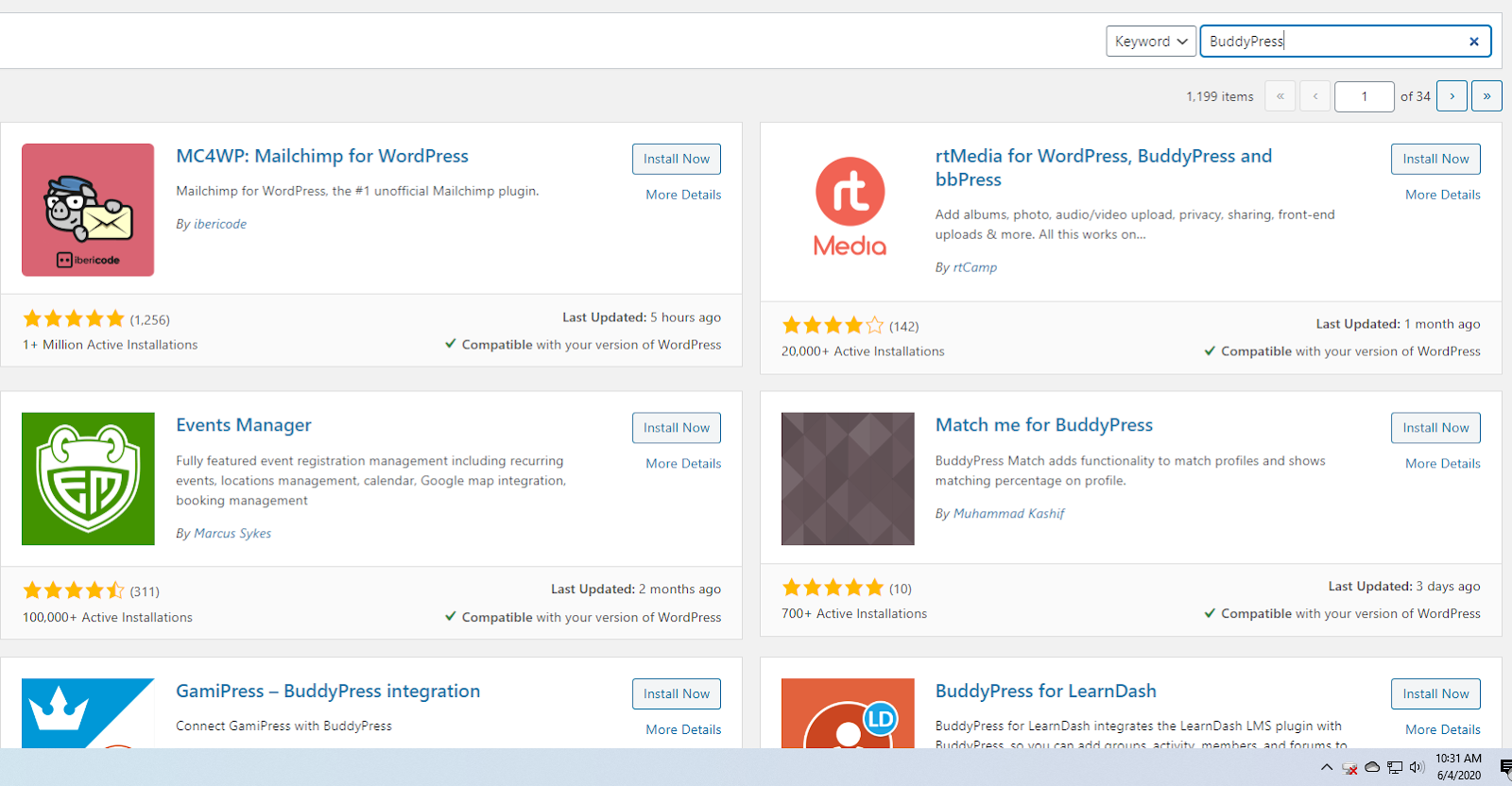Click "100,000+ Active Installations" text
The height and width of the screenshot is (786, 1512).
108,618
